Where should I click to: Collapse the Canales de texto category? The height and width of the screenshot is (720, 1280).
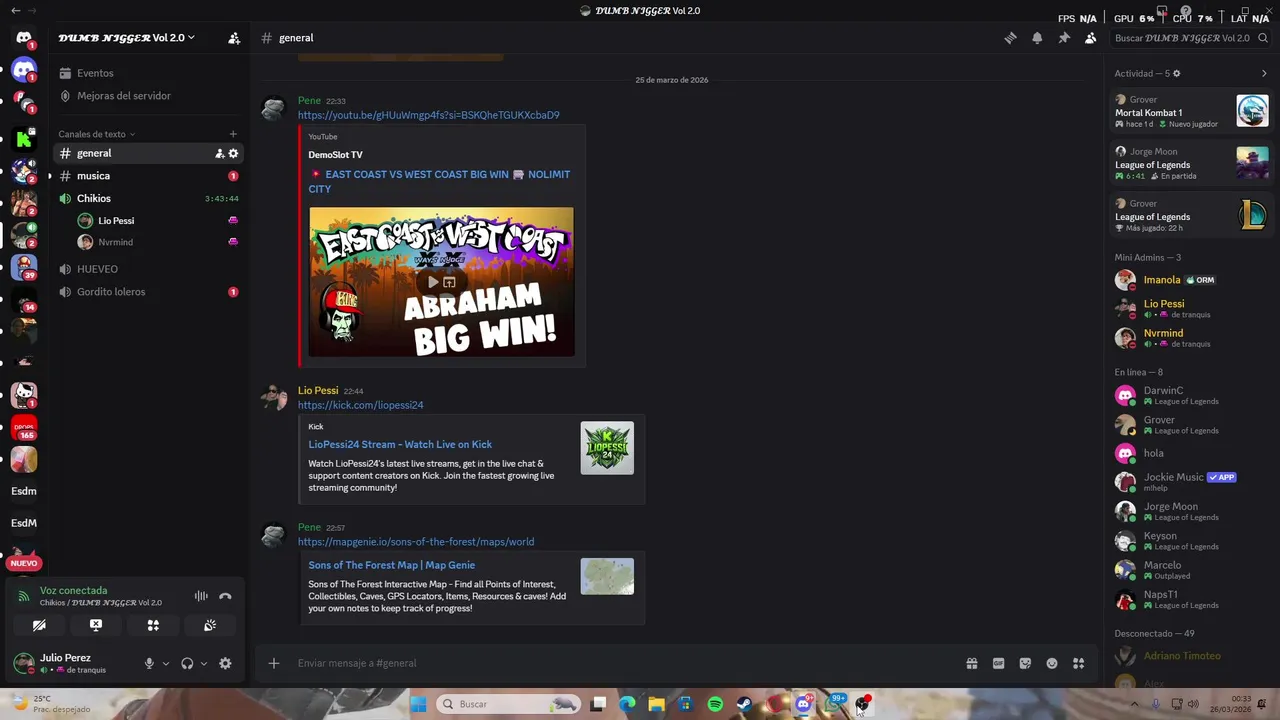pyautogui.click(x=97, y=134)
